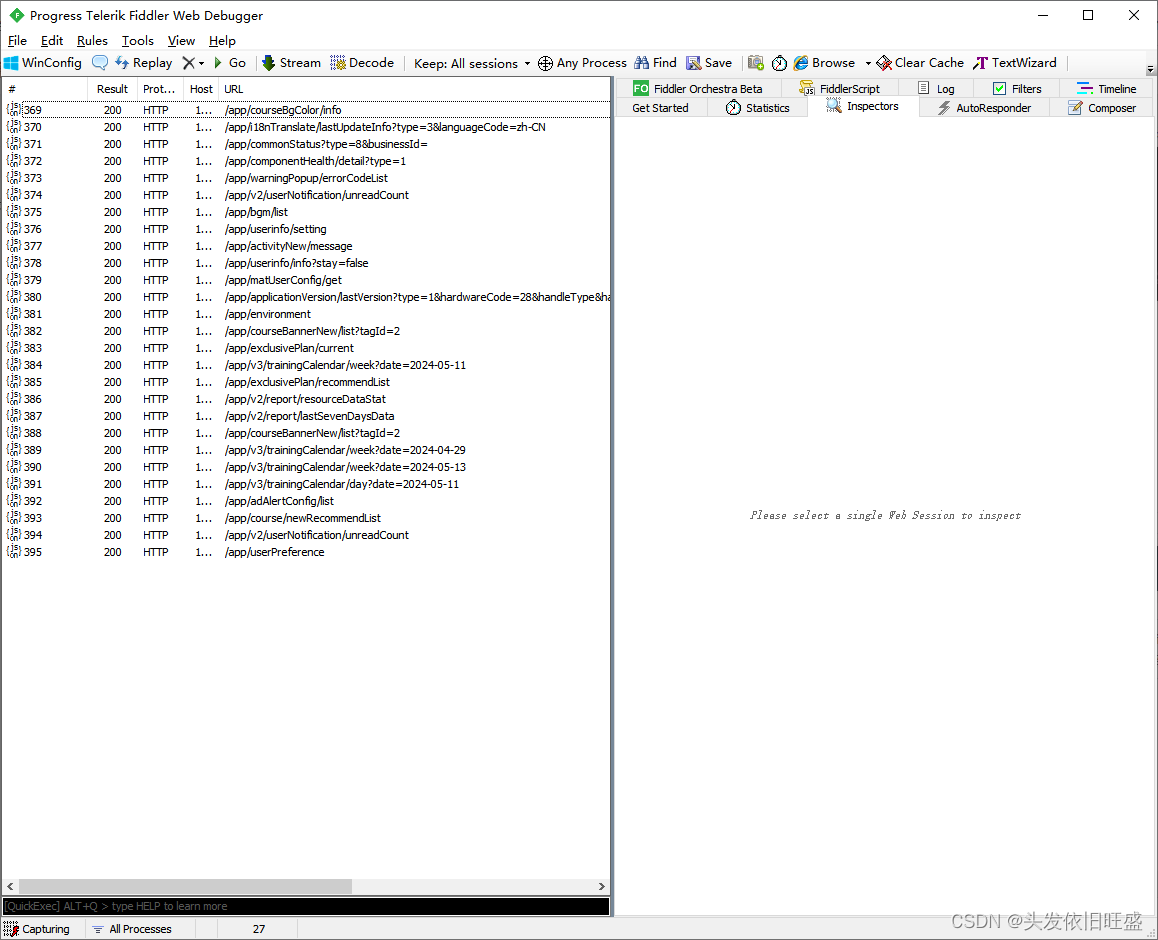Open the Get Started tab
Viewport: 1158px width, 940px height.
[660, 108]
